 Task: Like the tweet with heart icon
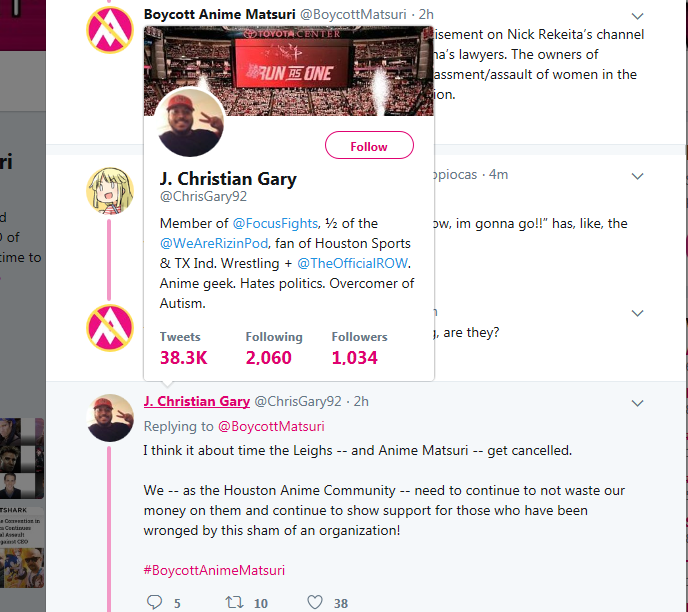point(315,602)
